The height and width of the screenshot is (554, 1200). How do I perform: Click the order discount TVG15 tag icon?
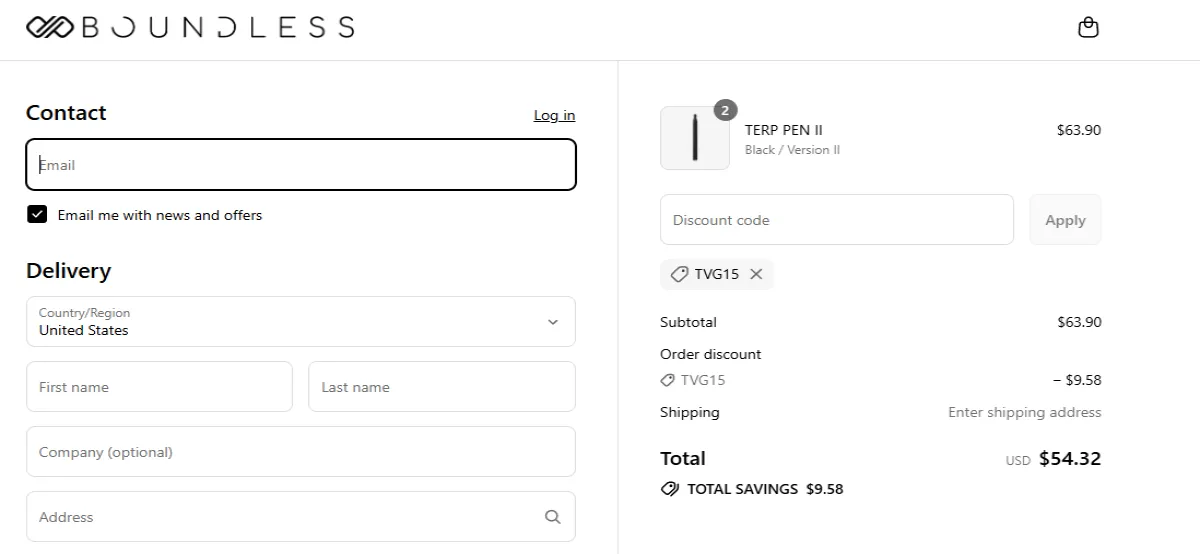pyautogui.click(x=668, y=380)
